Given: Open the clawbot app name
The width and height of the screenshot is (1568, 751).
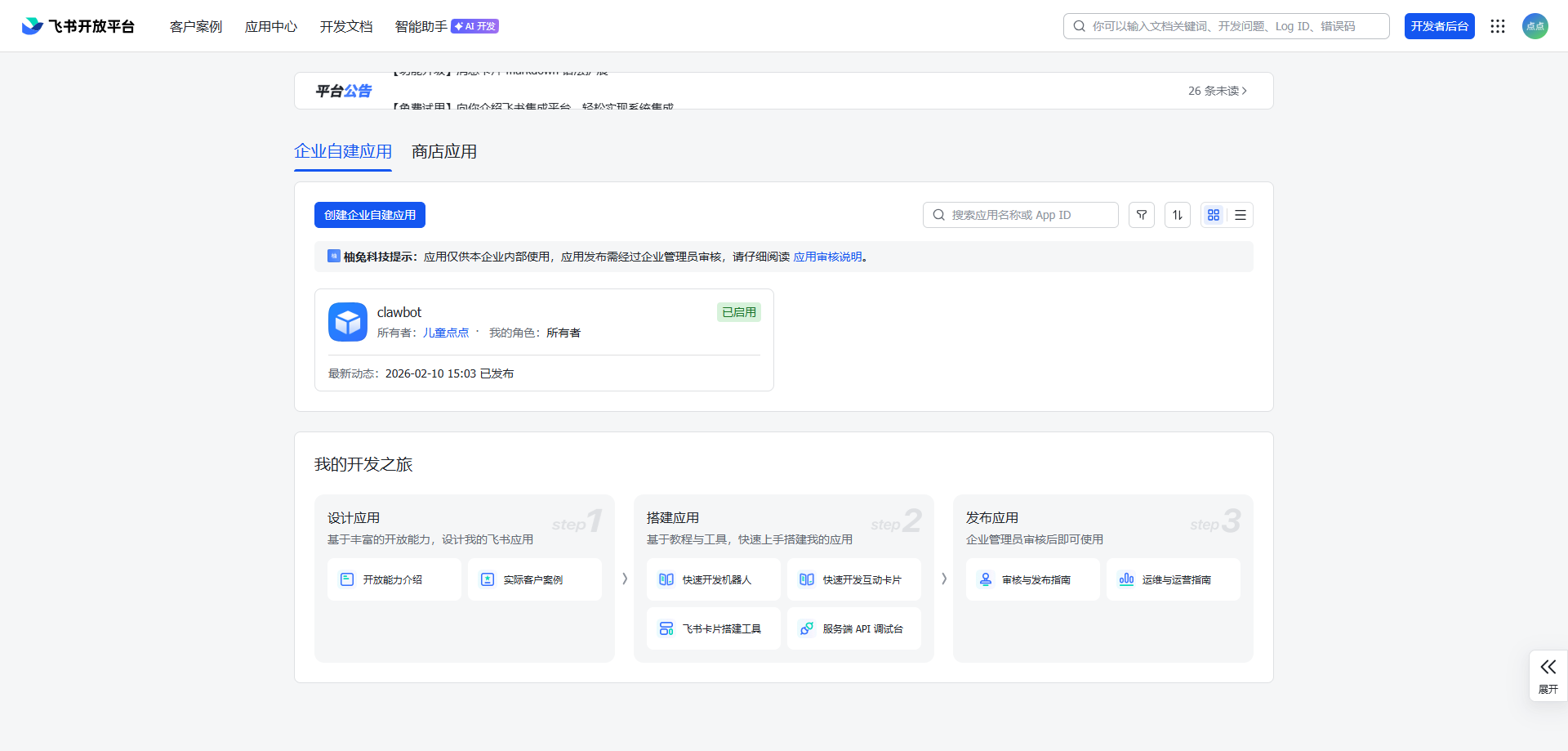Looking at the screenshot, I should pyautogui.click(x=399, y=312).
